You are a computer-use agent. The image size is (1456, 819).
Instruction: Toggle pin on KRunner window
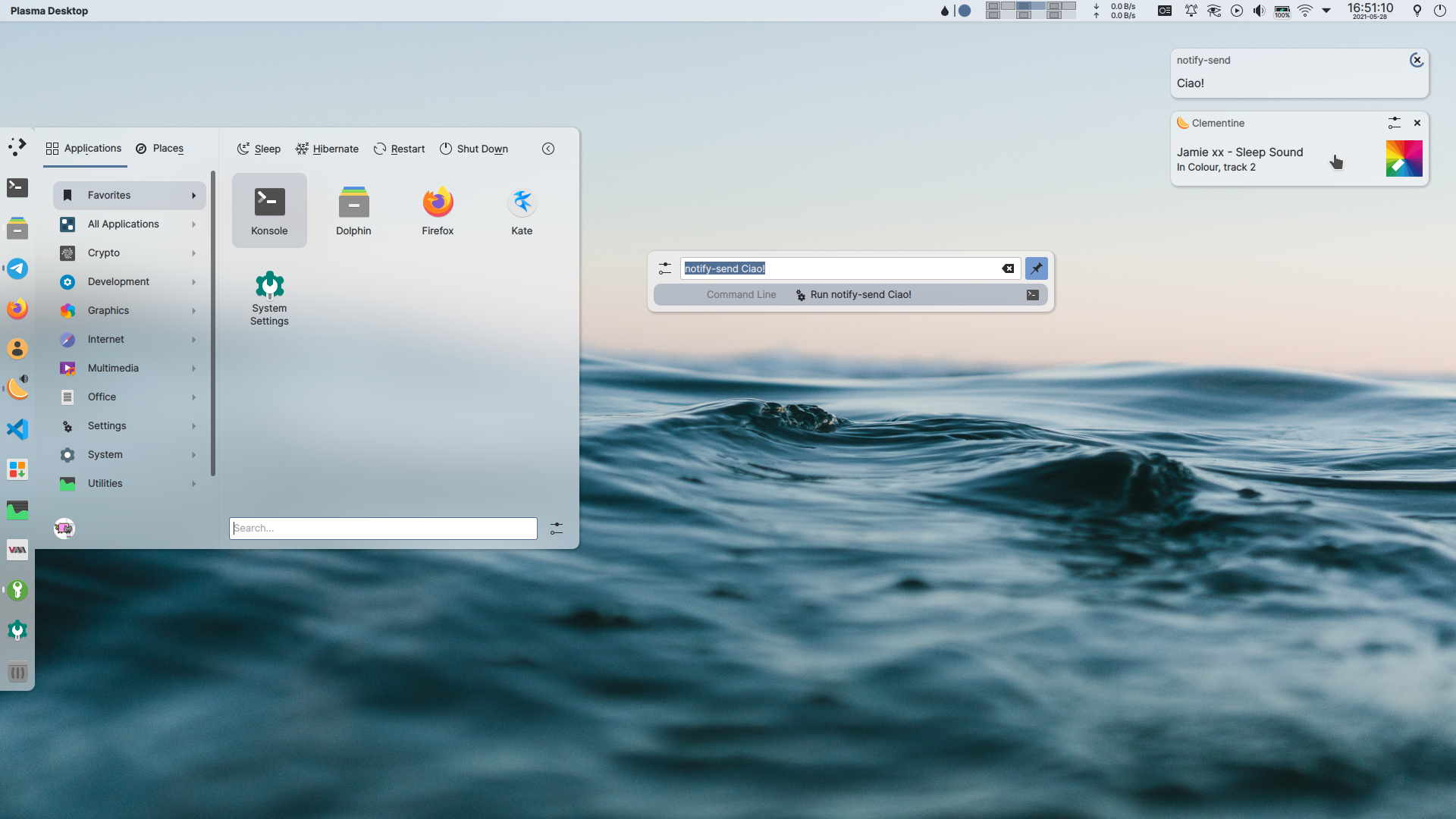[x=1036, y=268]
